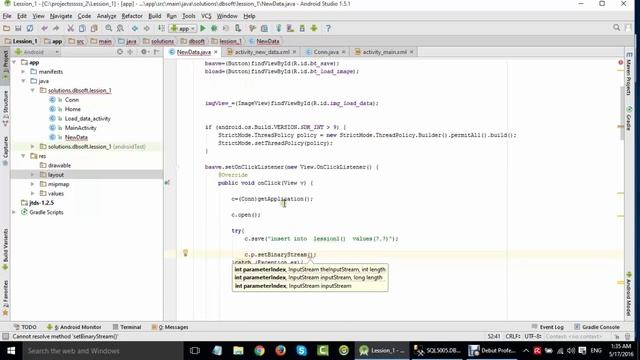The height and width of the screenshot is (360, 640).
Task: Run the app with green play icon
Action: (x=203, y=28)
